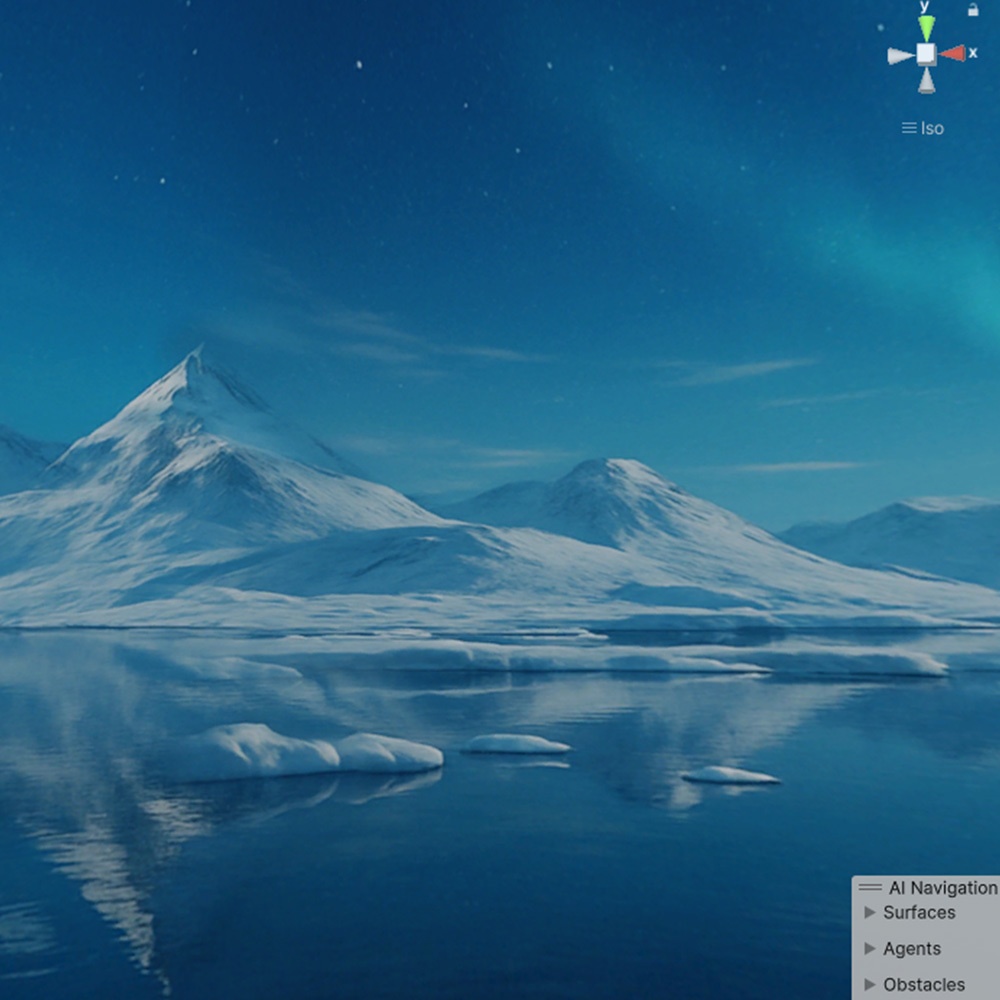Toggle the scene gizmo rotation lock icon
The height and width of the screenshot is (1000, 1000).
pos(973,10)
